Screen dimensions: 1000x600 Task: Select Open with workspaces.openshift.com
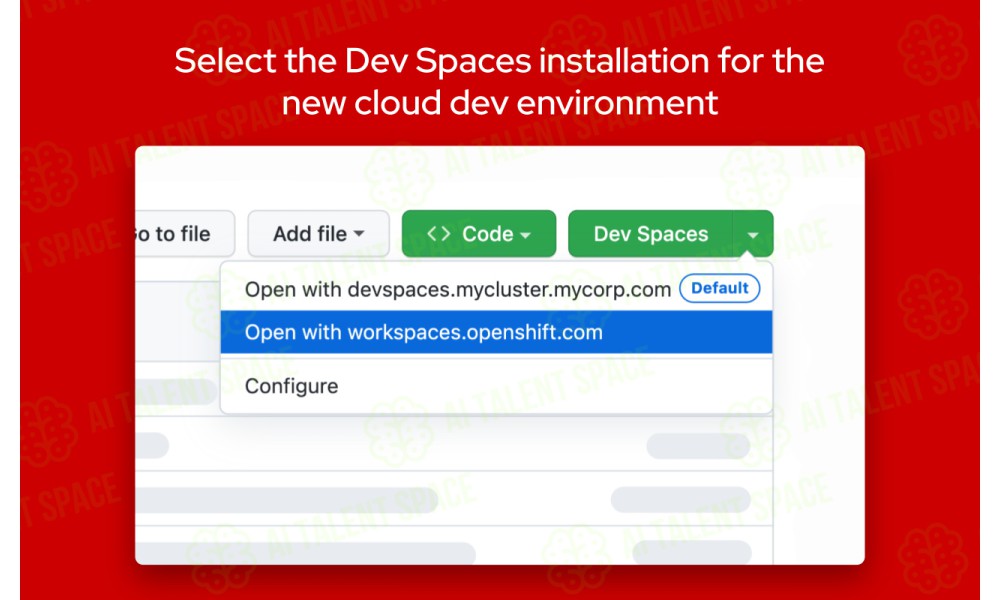tap(496, 332)
